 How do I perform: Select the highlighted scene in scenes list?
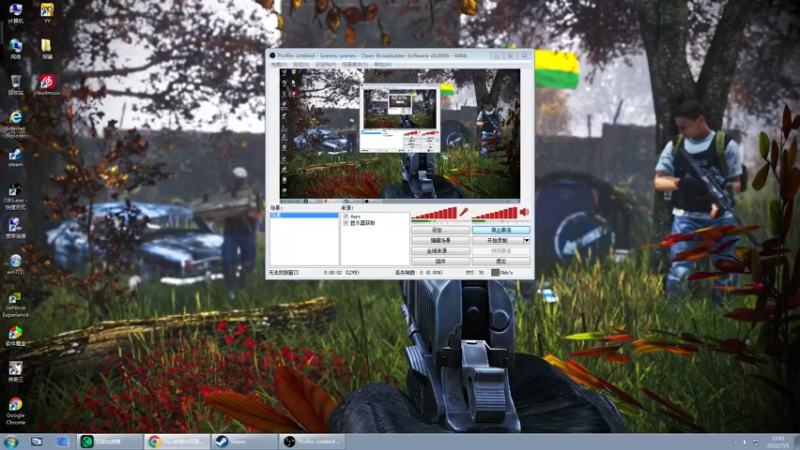click(x=304, y=215)
